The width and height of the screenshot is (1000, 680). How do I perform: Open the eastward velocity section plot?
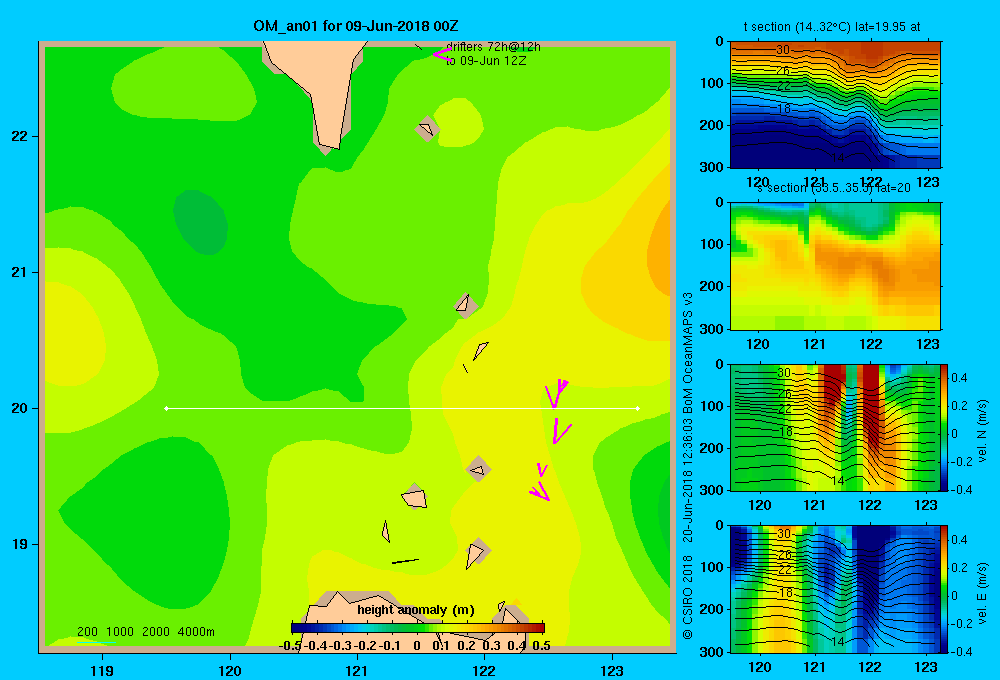(x=835, y=589)
